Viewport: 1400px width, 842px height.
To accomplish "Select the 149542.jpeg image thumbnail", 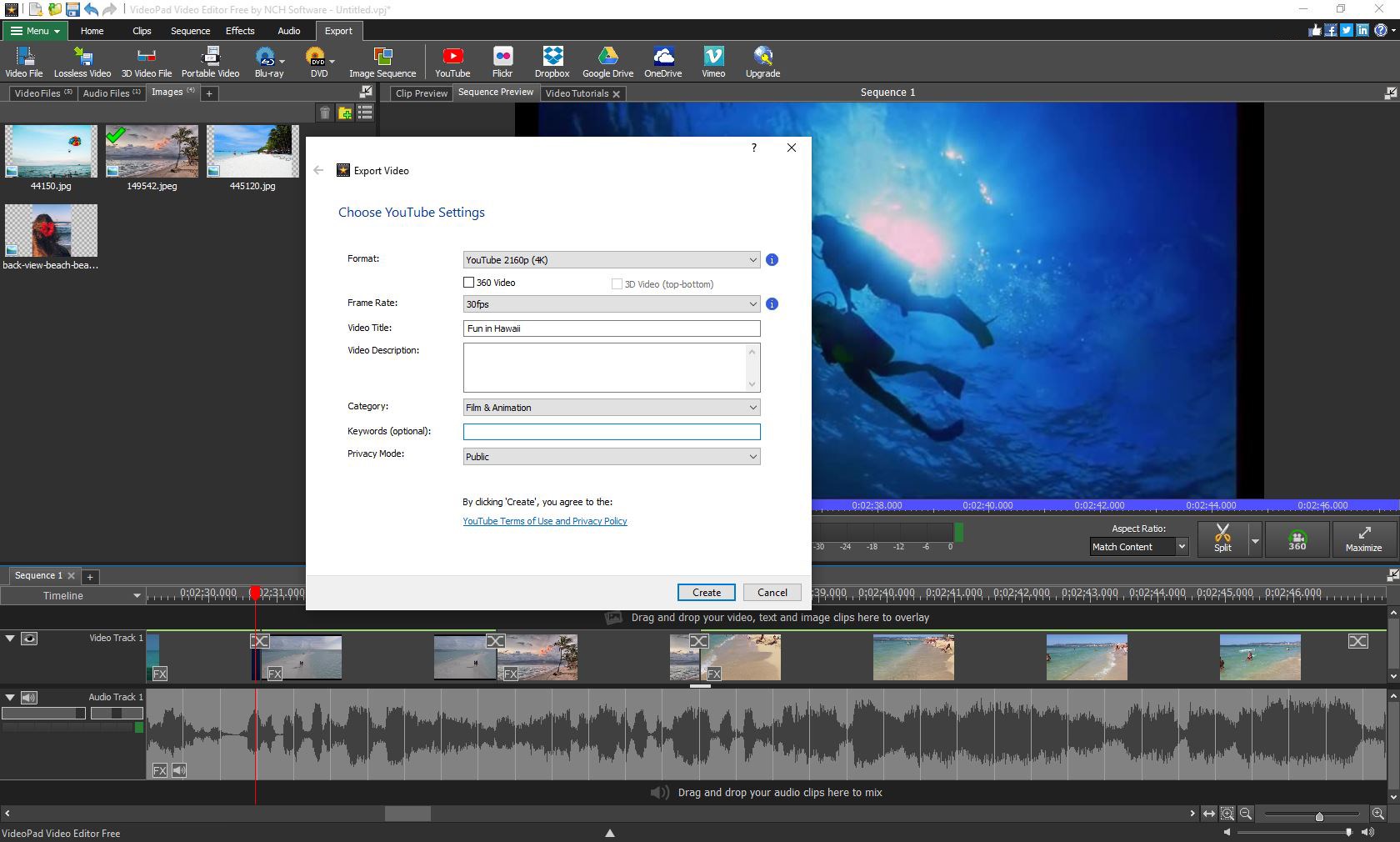I will [151, 152].
